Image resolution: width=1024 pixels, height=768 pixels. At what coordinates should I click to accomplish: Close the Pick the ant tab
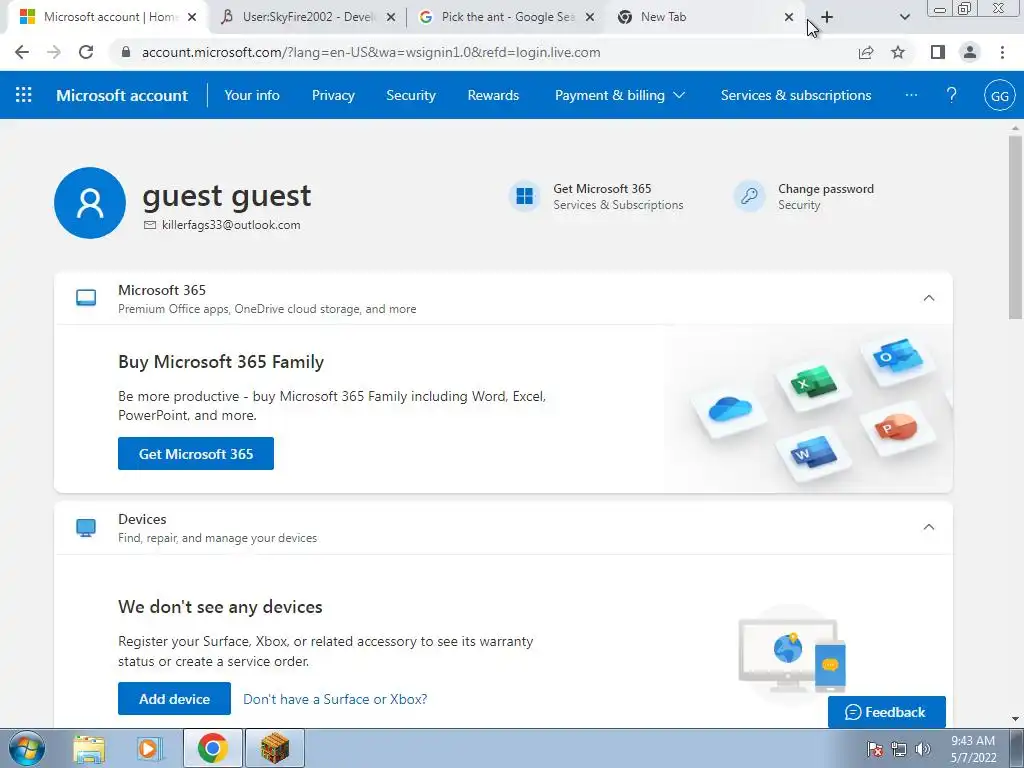tap(590, 17)
